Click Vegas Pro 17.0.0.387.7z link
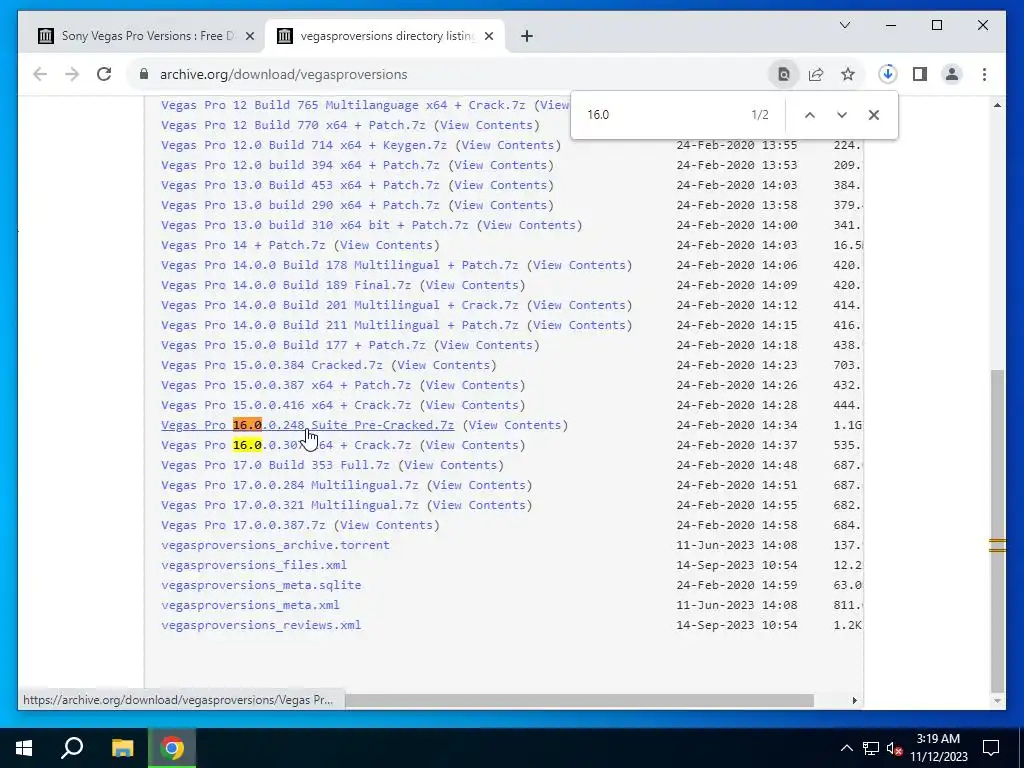This screenshot has width=1024, height=768. coord(243,525)
